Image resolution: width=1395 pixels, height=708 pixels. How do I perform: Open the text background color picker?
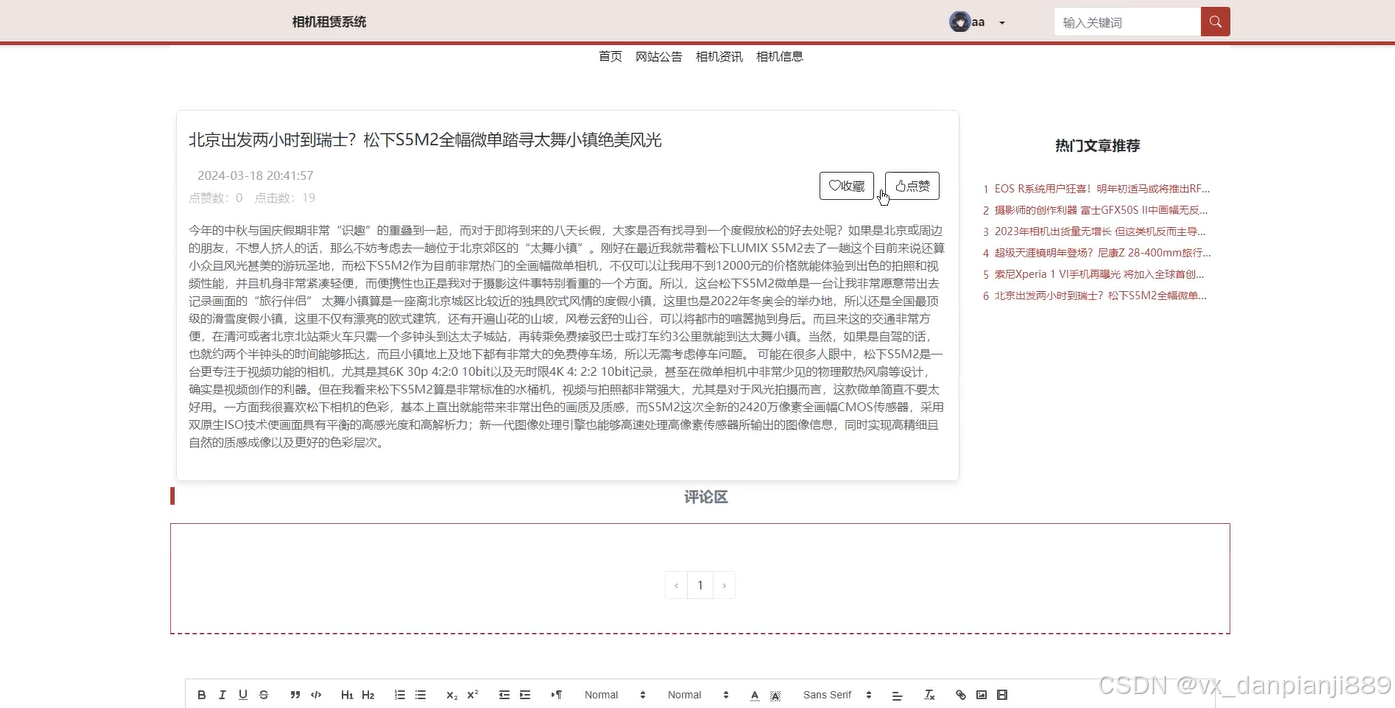[x=775, y=695]
